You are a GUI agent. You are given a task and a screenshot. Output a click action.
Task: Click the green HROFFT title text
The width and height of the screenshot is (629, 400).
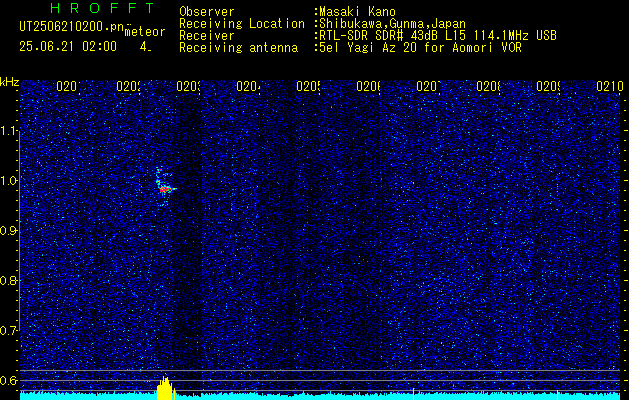point(103,8)
